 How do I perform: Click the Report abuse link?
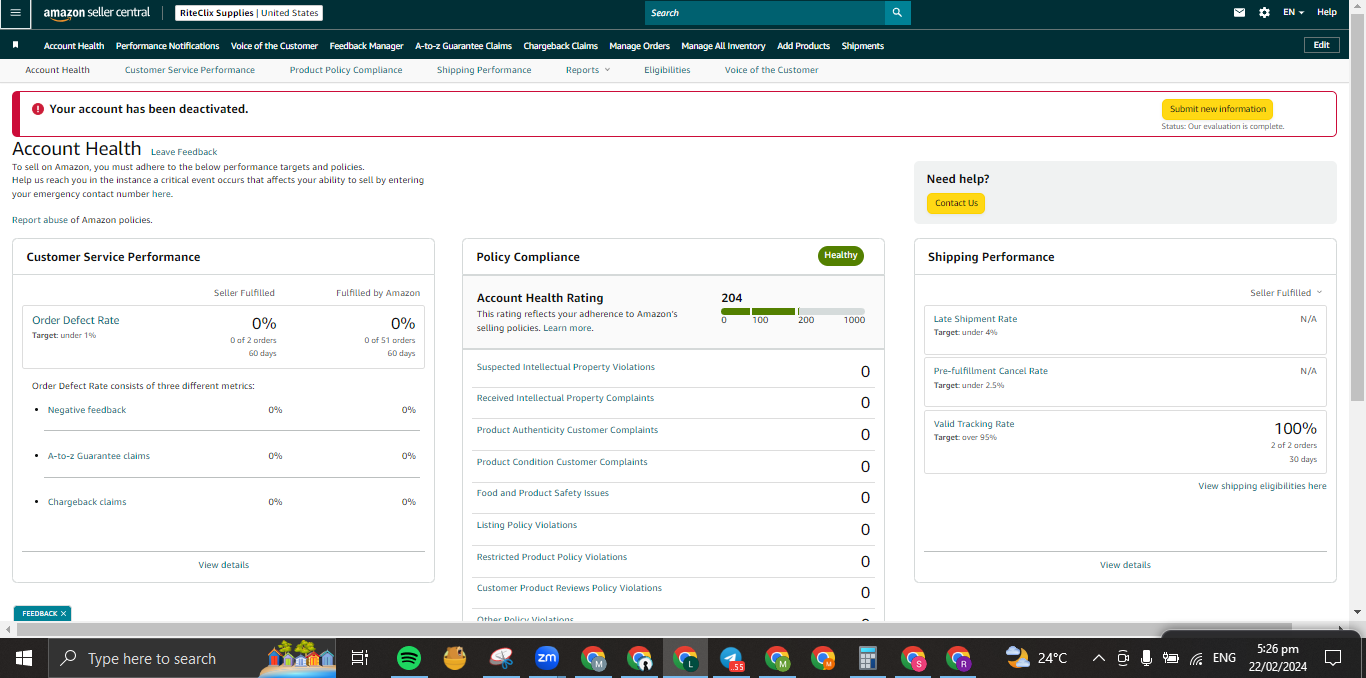point(40,220)
